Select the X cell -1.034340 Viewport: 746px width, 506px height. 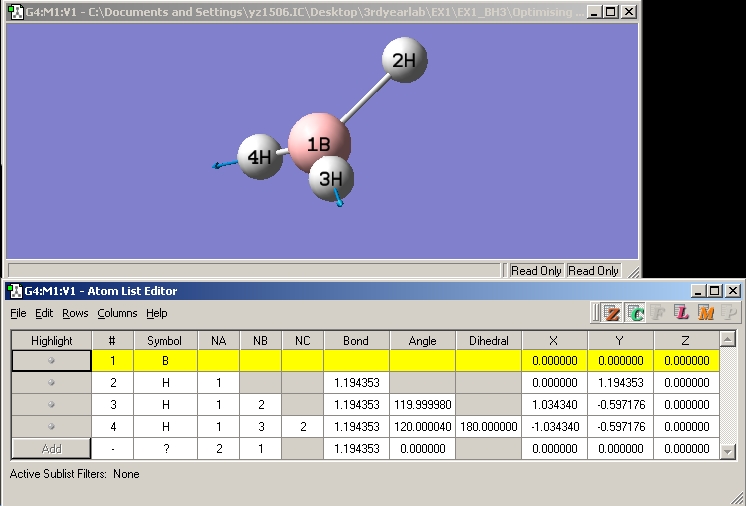click(555, 427)
